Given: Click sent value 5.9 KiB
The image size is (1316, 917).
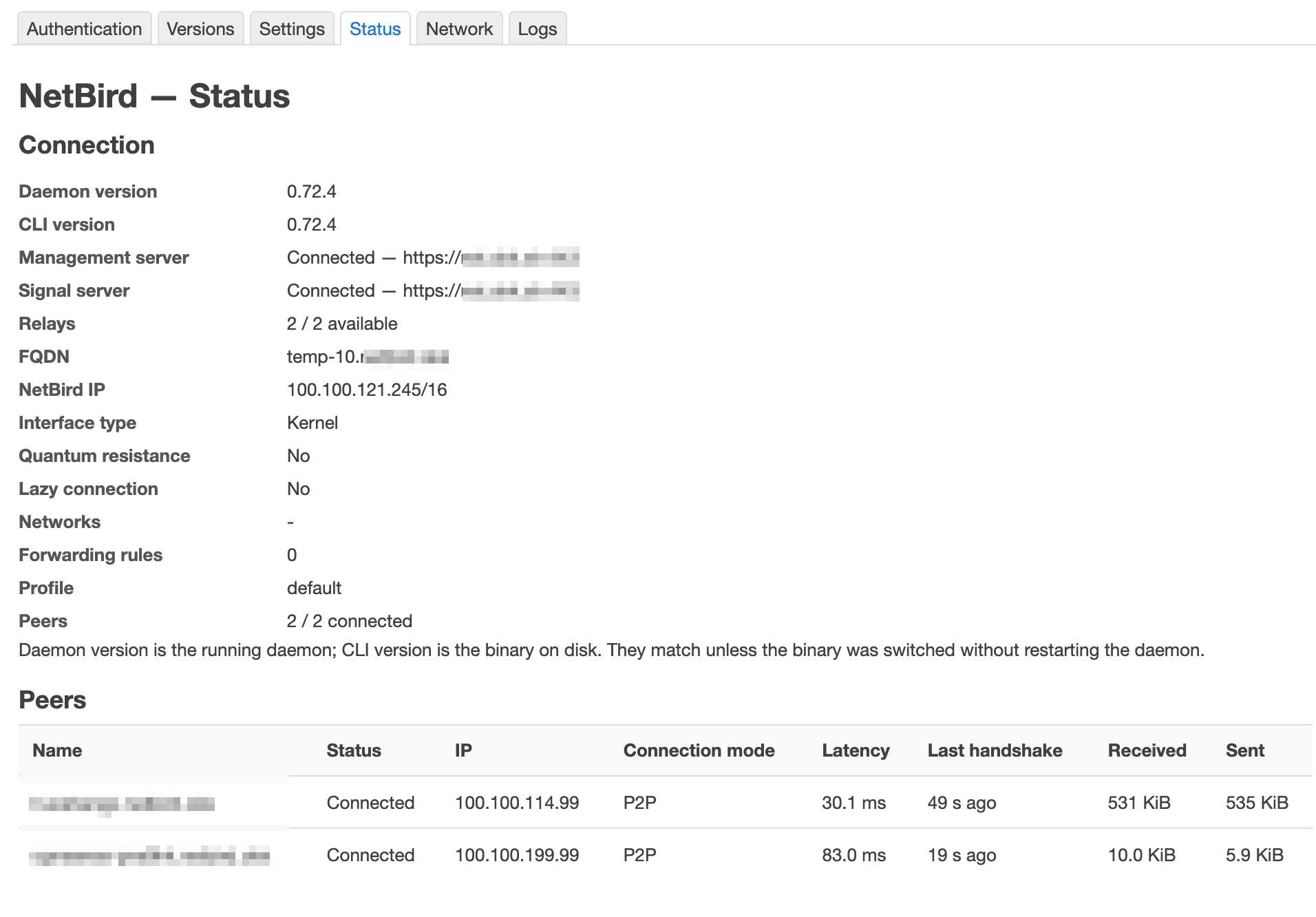Looking at the screenshot, I should click(1254, 855).
